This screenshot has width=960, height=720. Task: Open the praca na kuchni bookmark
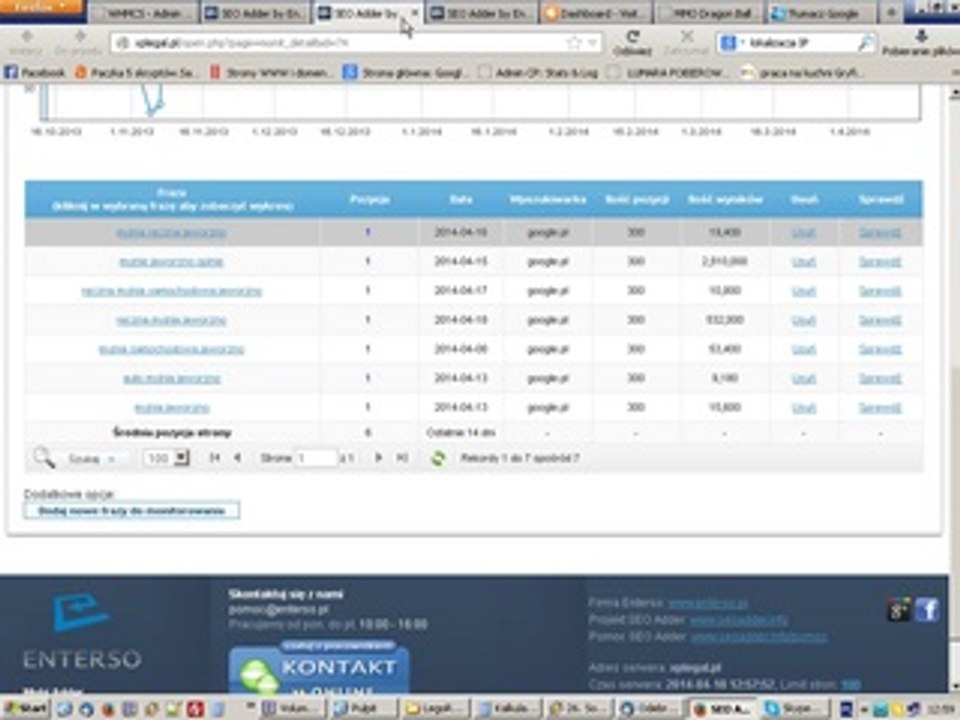click(801, 72)
